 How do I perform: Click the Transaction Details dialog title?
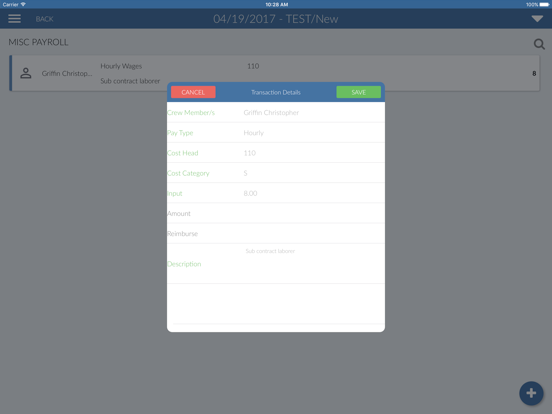(x=276, y=92)
